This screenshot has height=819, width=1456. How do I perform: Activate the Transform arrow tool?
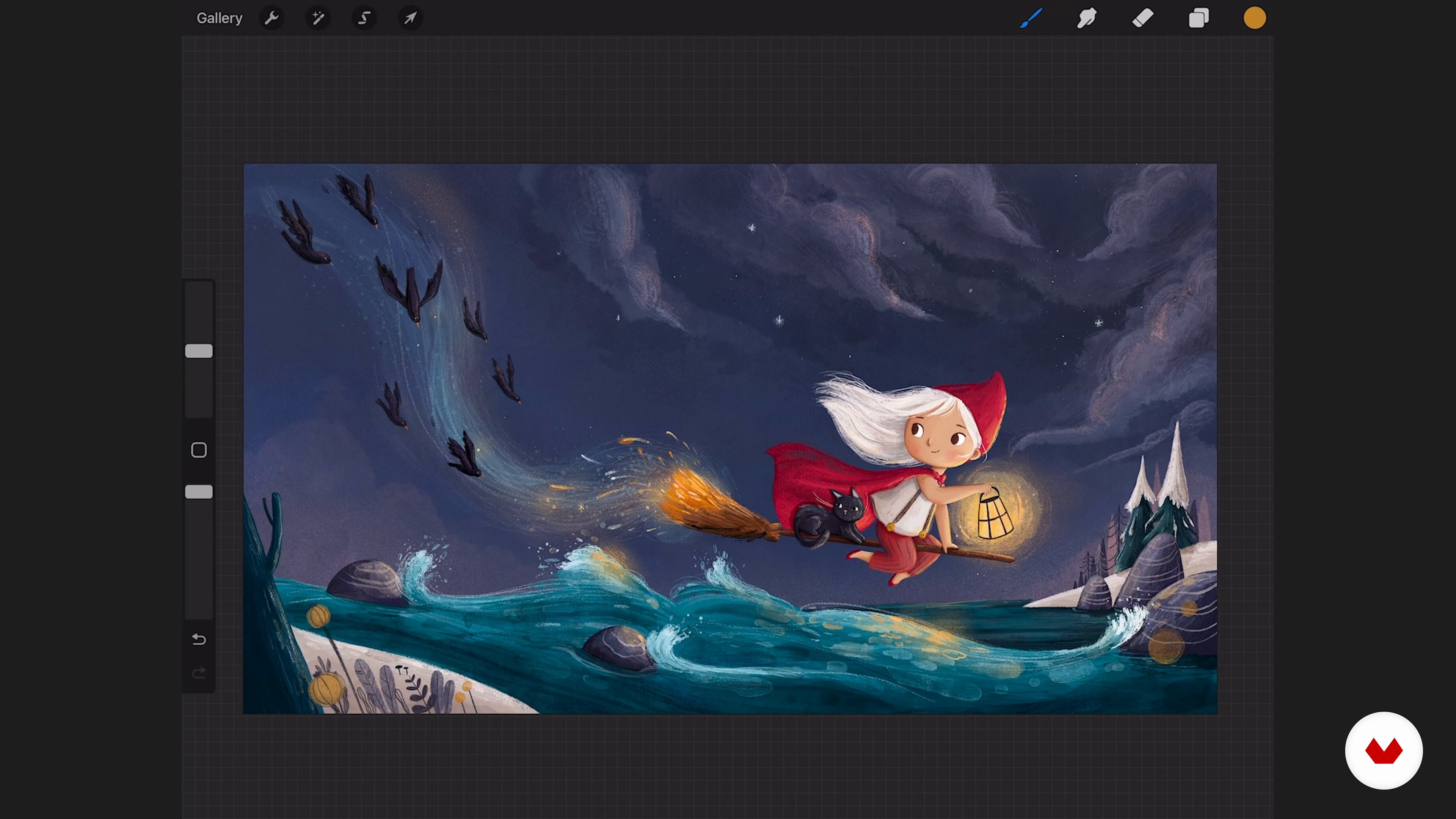411,18
